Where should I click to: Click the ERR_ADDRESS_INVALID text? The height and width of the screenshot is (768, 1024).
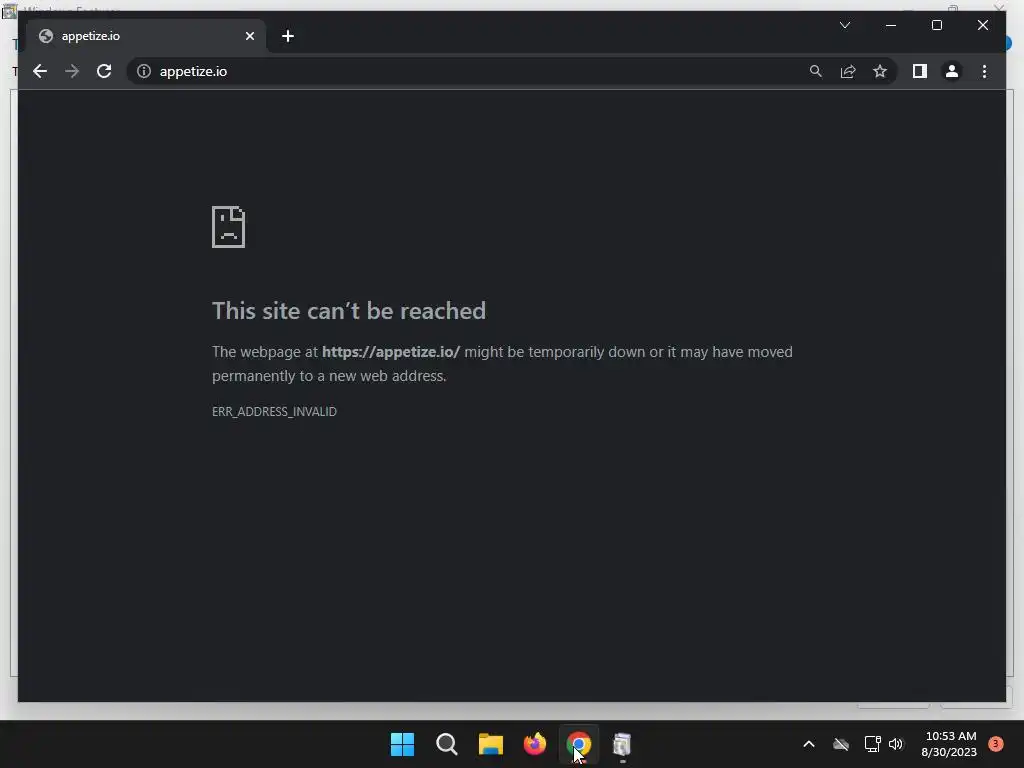coord(274,411)
